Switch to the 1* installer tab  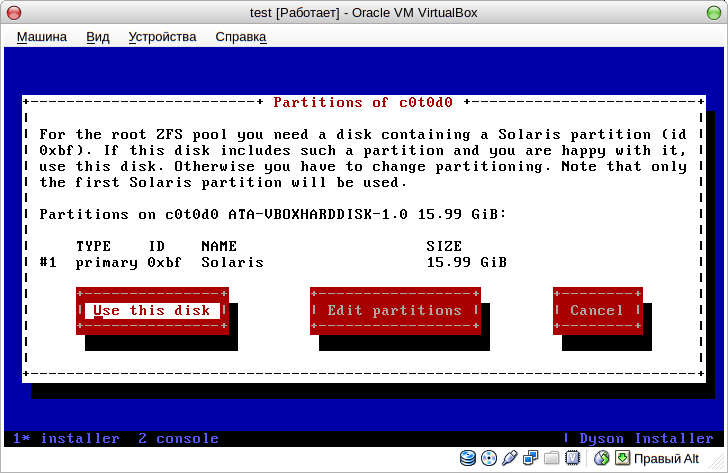point(66,438)
